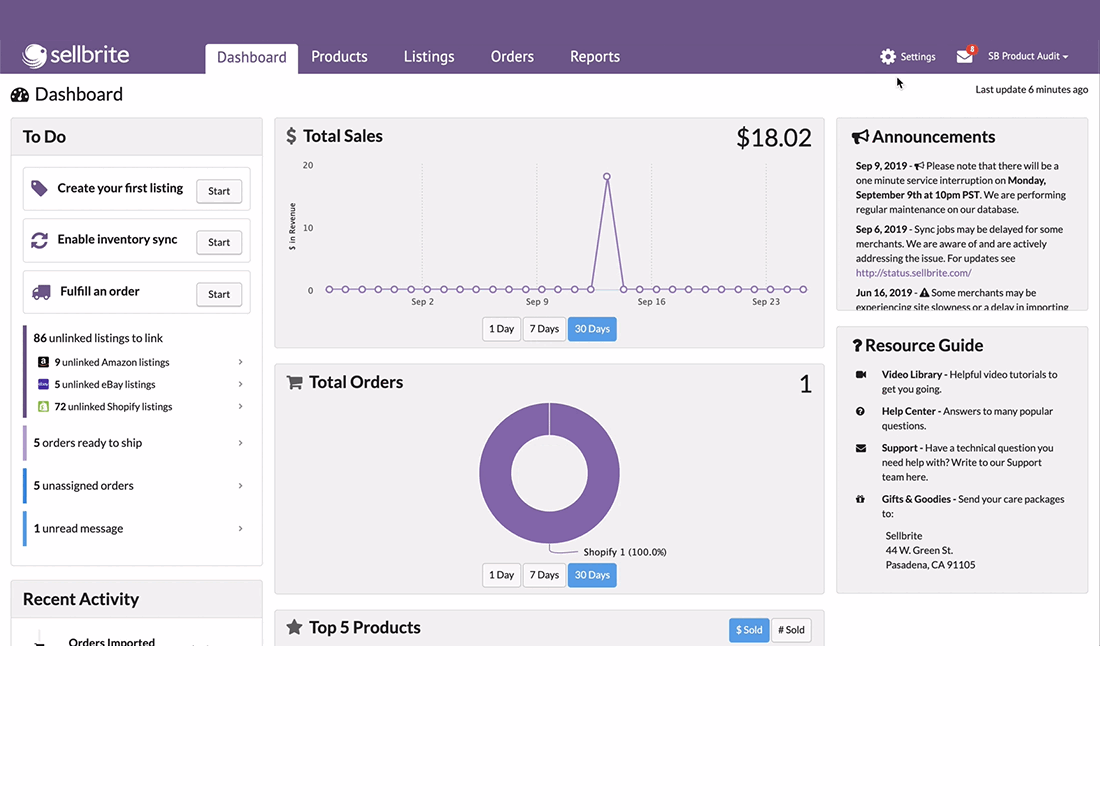Switch to the Products tab
Image resolution: width=1100 pixels, height=810 pixels.
(340, 57)
